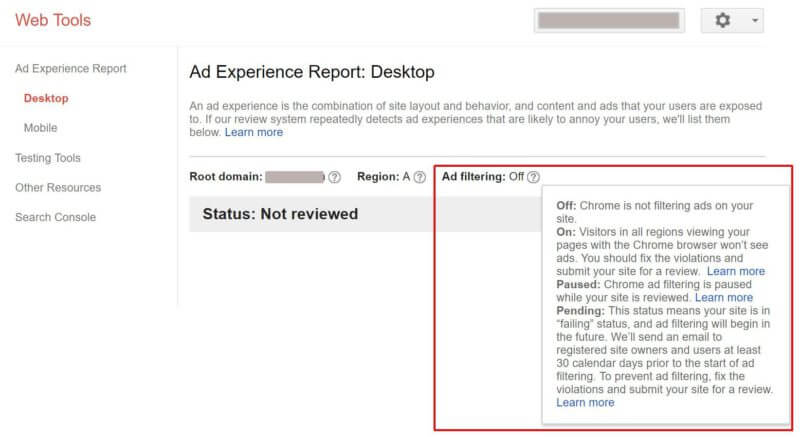Click the Ad Experience Report: Desktop heading
Viewport: 800px width, 437px height.
(311, 72)
